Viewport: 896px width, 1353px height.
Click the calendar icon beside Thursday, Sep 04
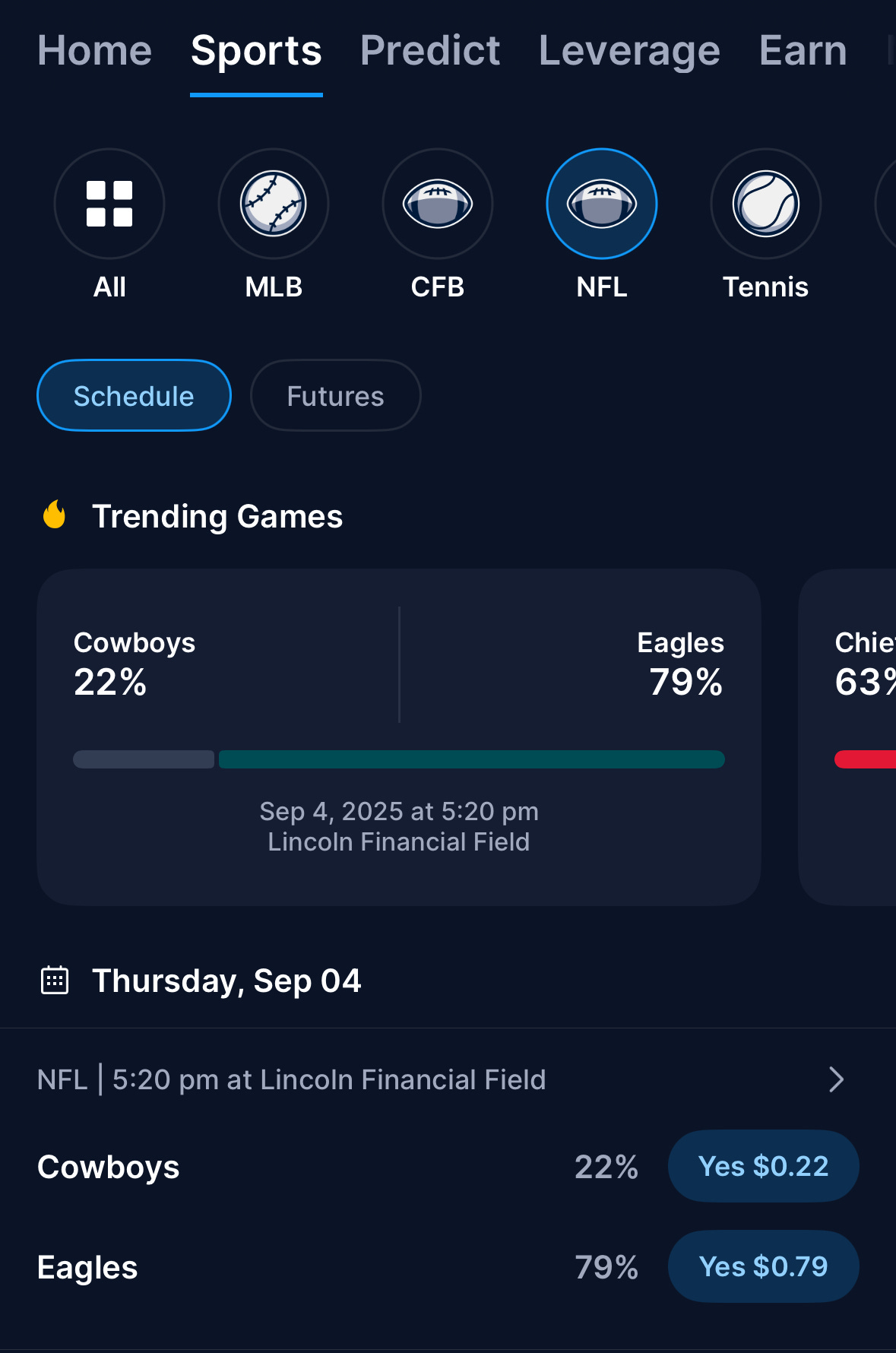click(x=54, y=981)
